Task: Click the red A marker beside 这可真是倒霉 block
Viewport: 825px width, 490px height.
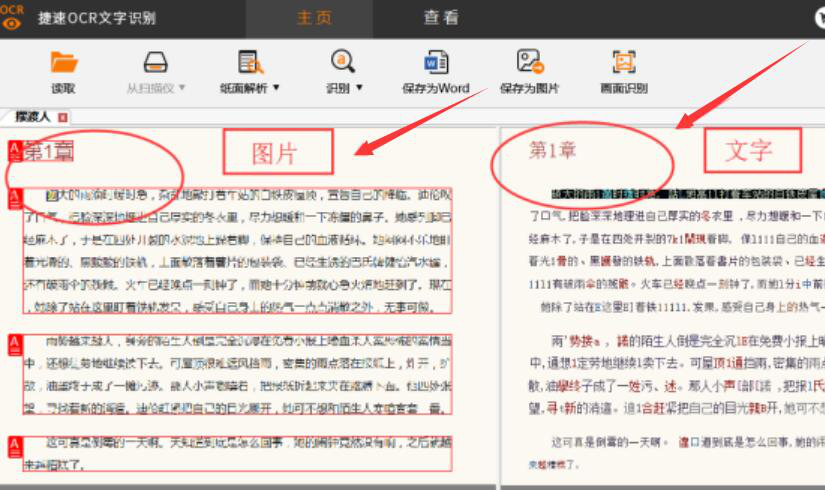Action: [15, 446]
